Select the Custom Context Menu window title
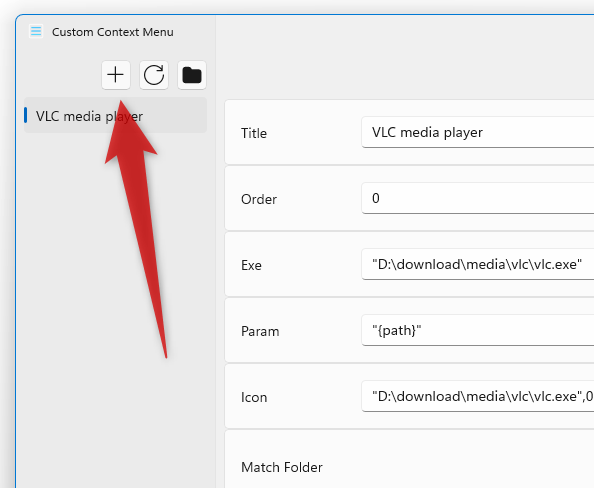594x488 pixels. click(113, 32)
